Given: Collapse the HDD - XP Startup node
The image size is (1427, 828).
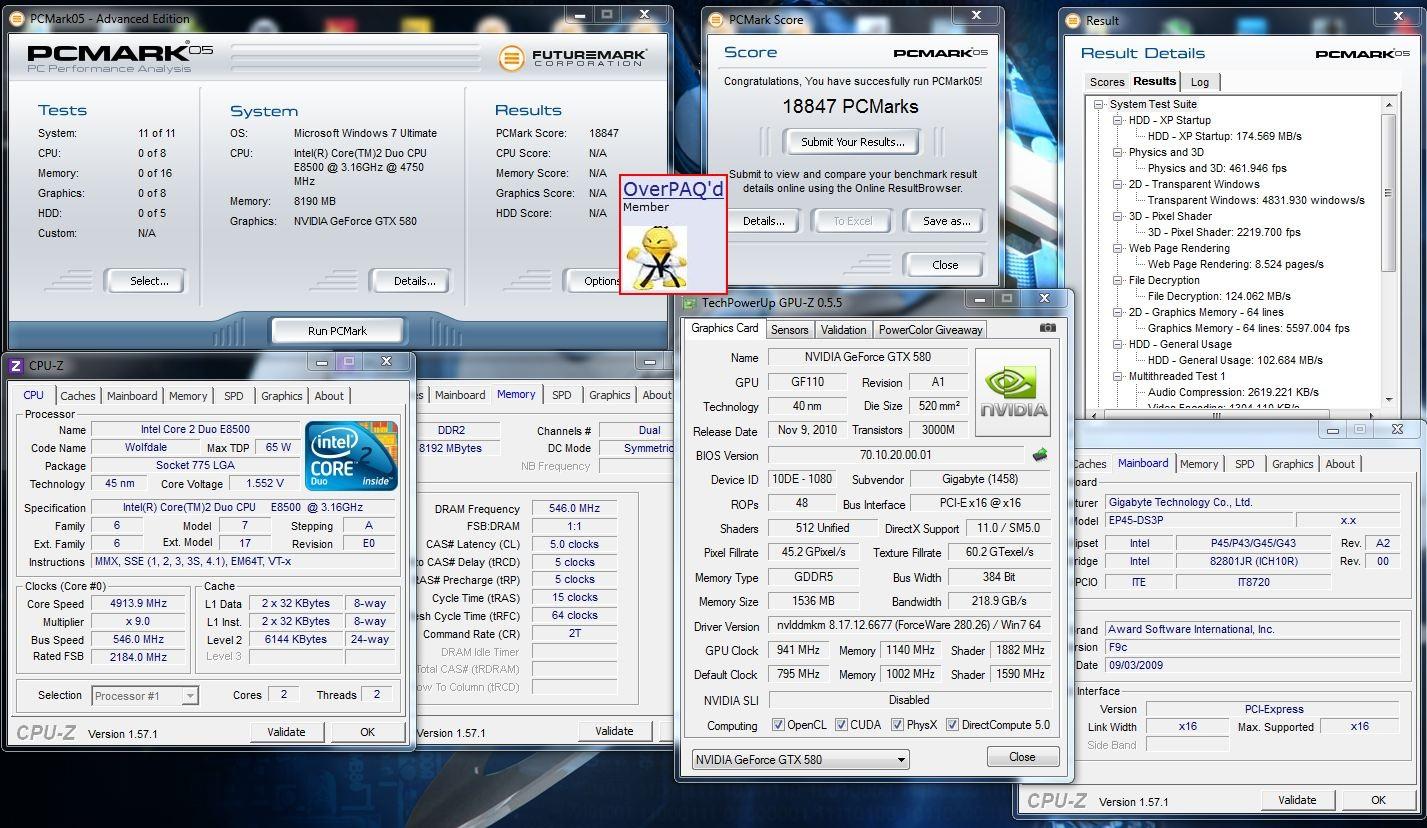Looking at the screenshot, I should [x=1118, y=120].
